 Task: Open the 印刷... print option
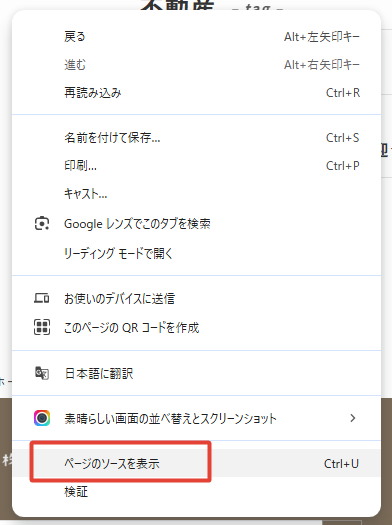pos(197,165)
